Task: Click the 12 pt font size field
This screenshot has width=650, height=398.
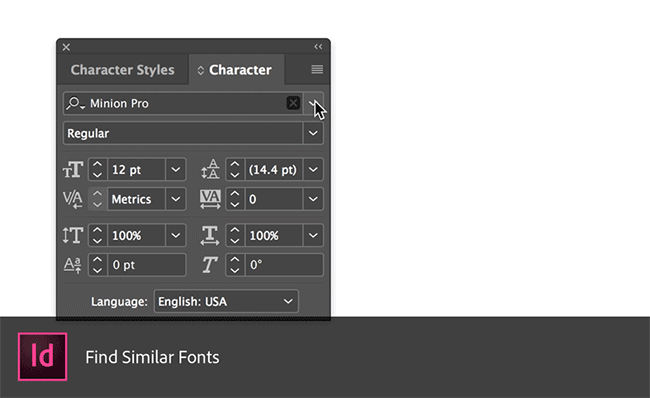Action: 136,170
